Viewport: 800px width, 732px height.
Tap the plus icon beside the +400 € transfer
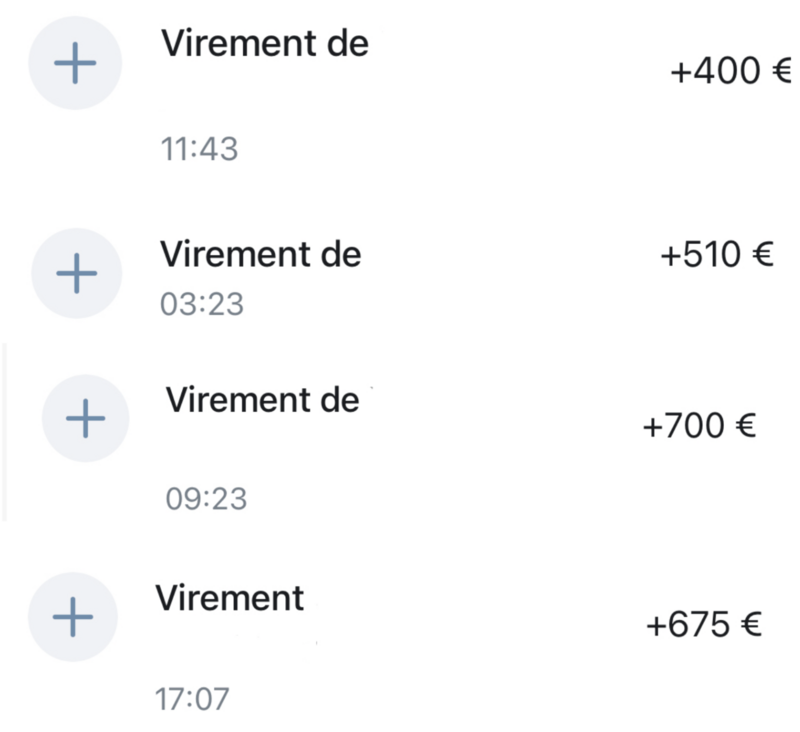[75, 63]
